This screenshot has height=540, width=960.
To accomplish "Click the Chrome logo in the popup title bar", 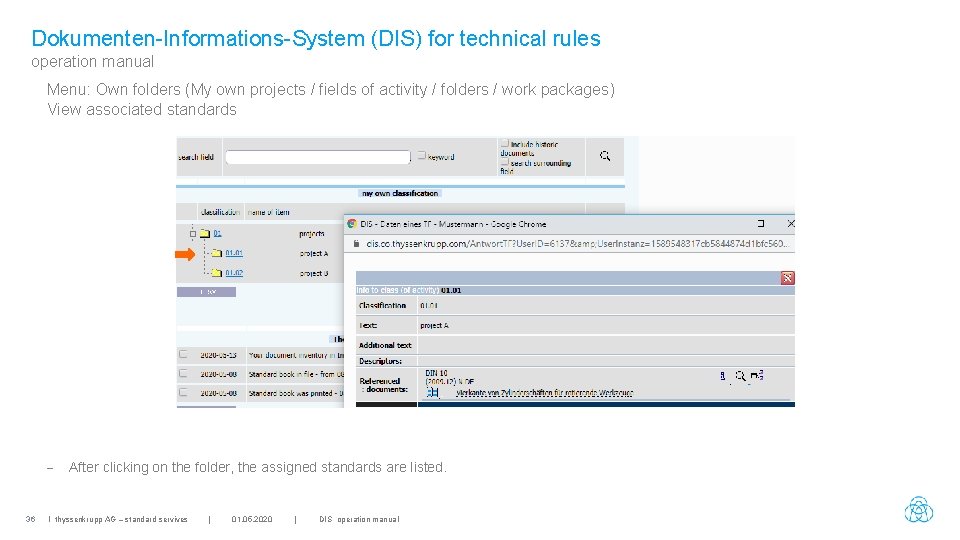I will [351, 224].
